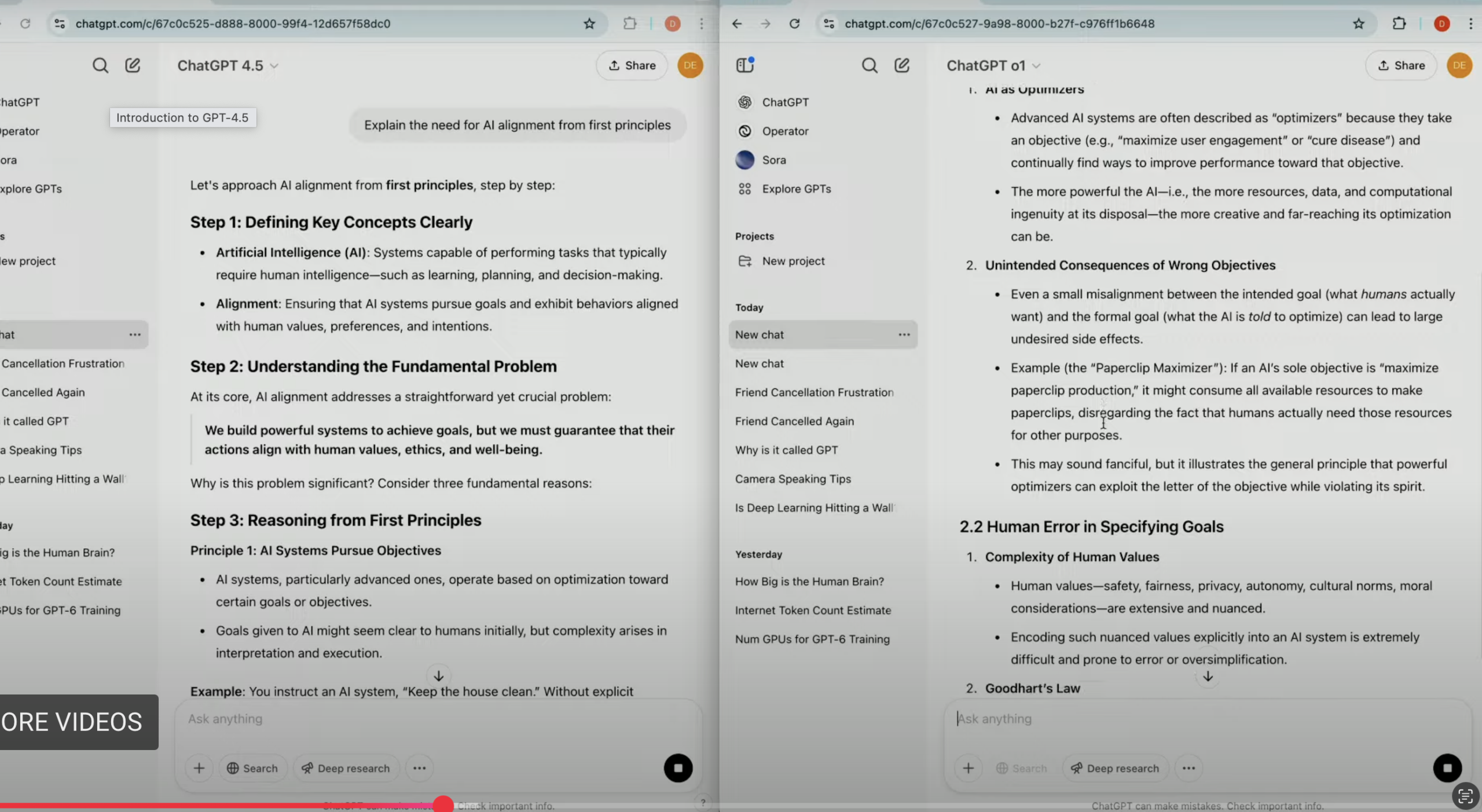The width and height of the screenshot is (1482, 812).
Task: Click screenshot capture icon at bottom right corner
Action: point(1465,796)
